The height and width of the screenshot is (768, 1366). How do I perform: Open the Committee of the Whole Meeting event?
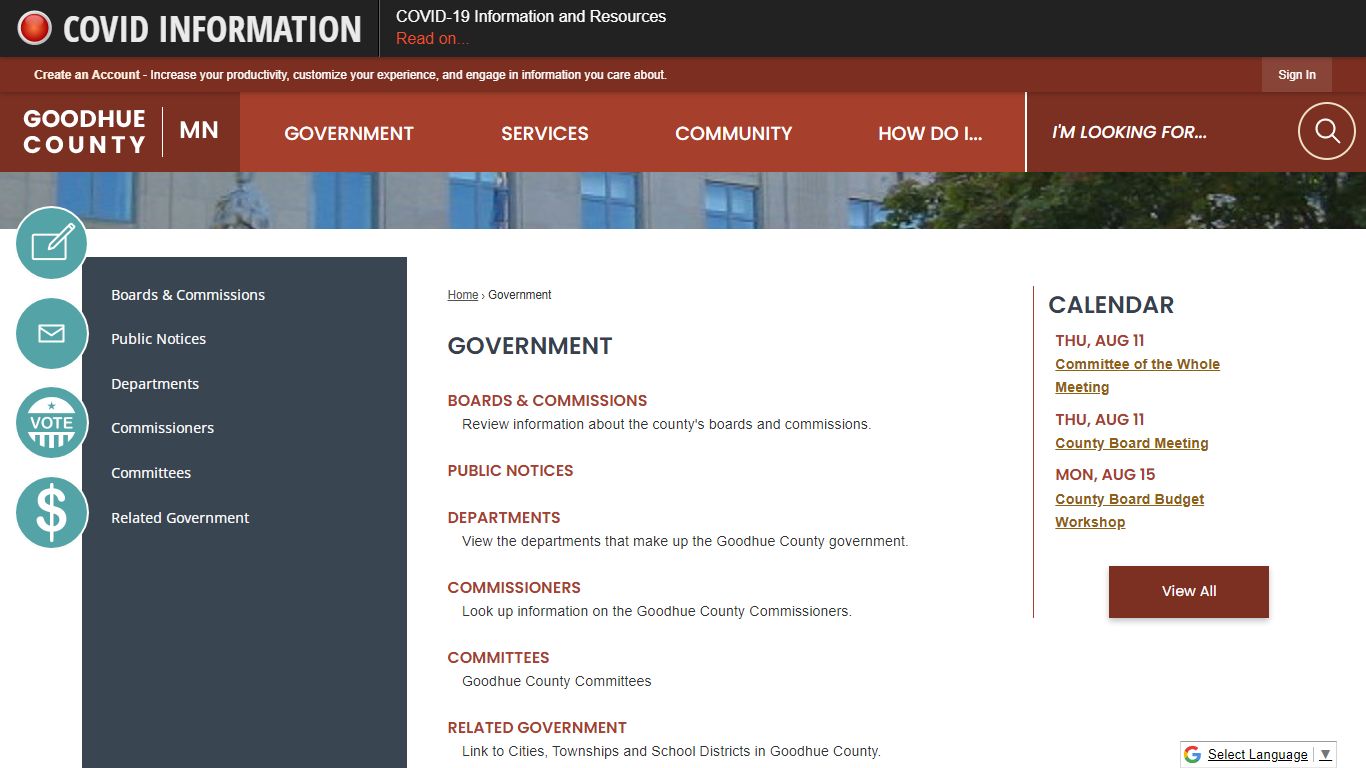[x=1137, y=376]
